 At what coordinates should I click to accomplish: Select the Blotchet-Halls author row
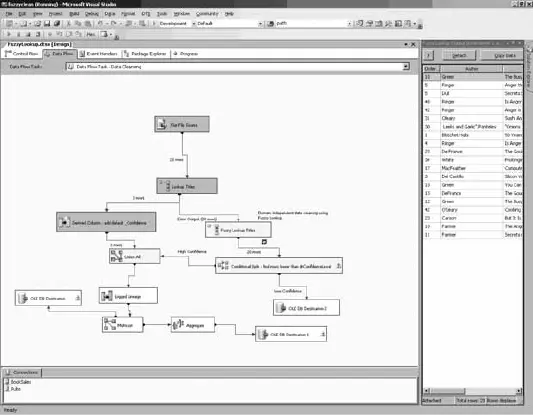pos(472,135)
